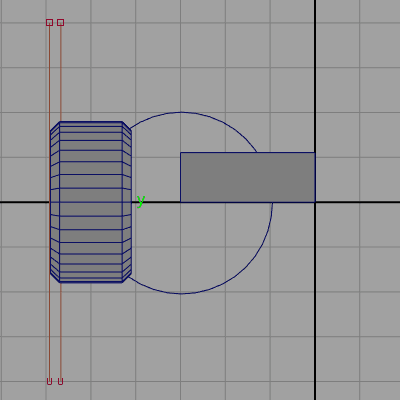
Task: Click the left red square handle
Action: tap(49, 22)
